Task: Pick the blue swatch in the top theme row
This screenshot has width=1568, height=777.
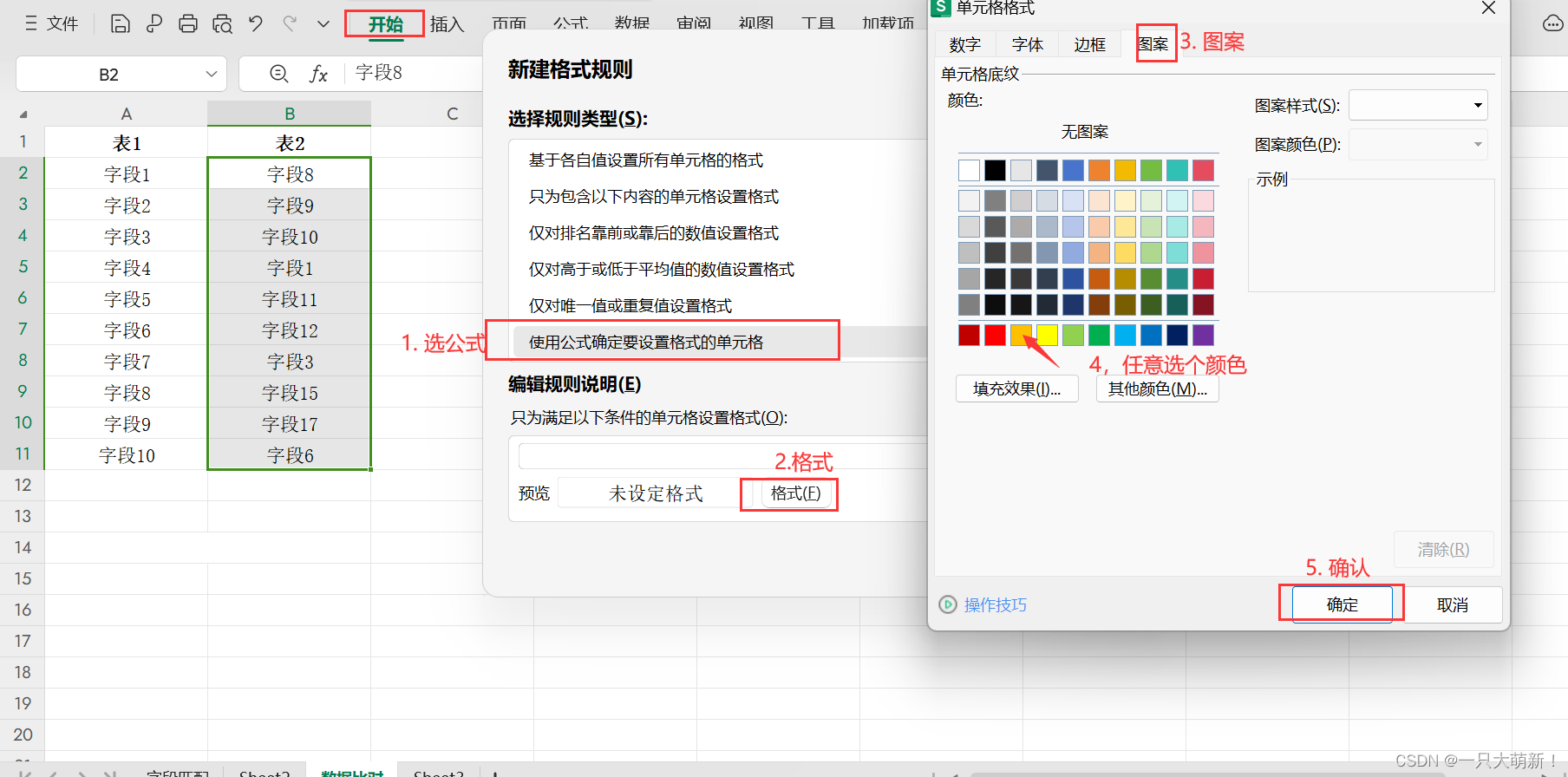Action: click(x=1073, y=170)
